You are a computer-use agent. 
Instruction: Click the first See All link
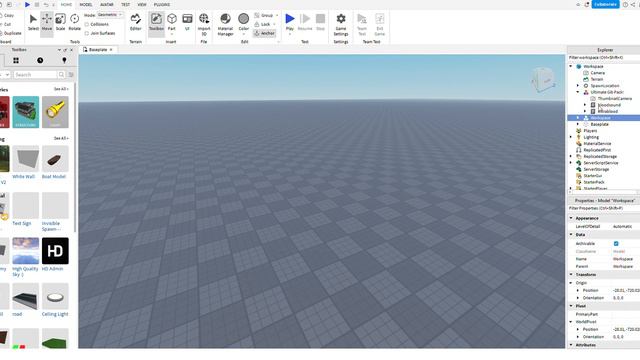[x=61, y=89]
